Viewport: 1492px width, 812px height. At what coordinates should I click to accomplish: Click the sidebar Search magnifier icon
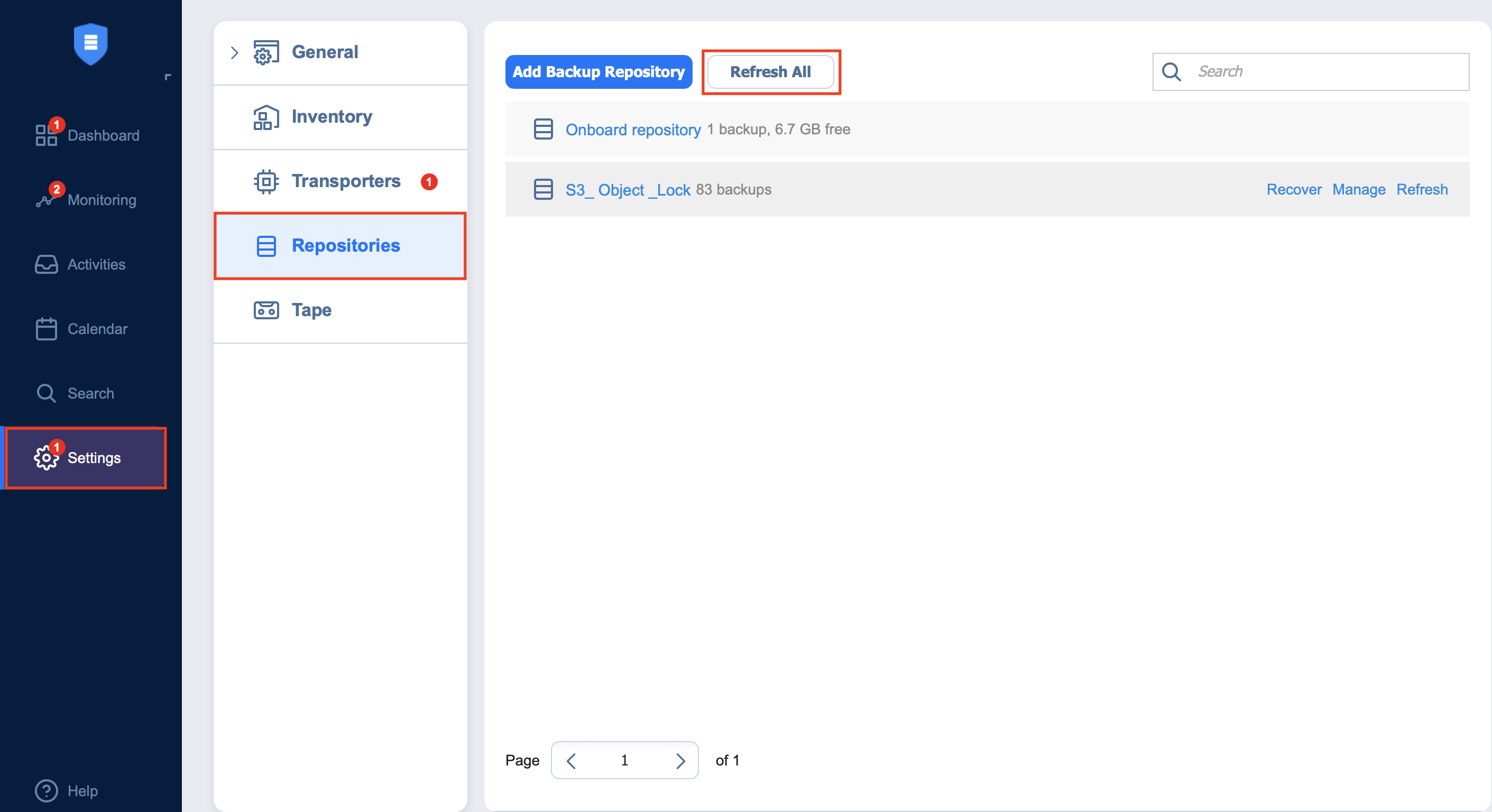pos(47,393)
